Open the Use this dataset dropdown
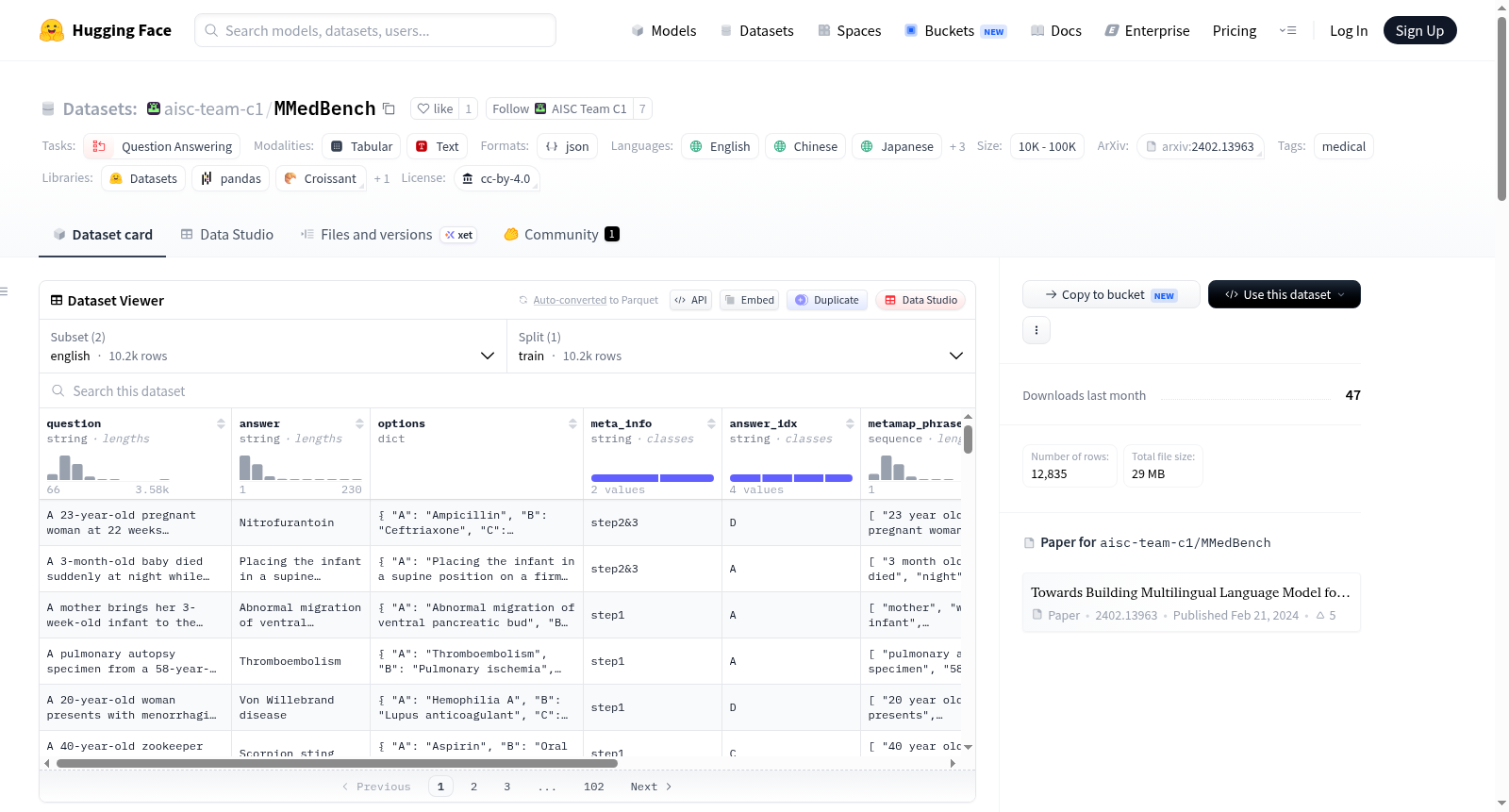 click(1284, 294)
